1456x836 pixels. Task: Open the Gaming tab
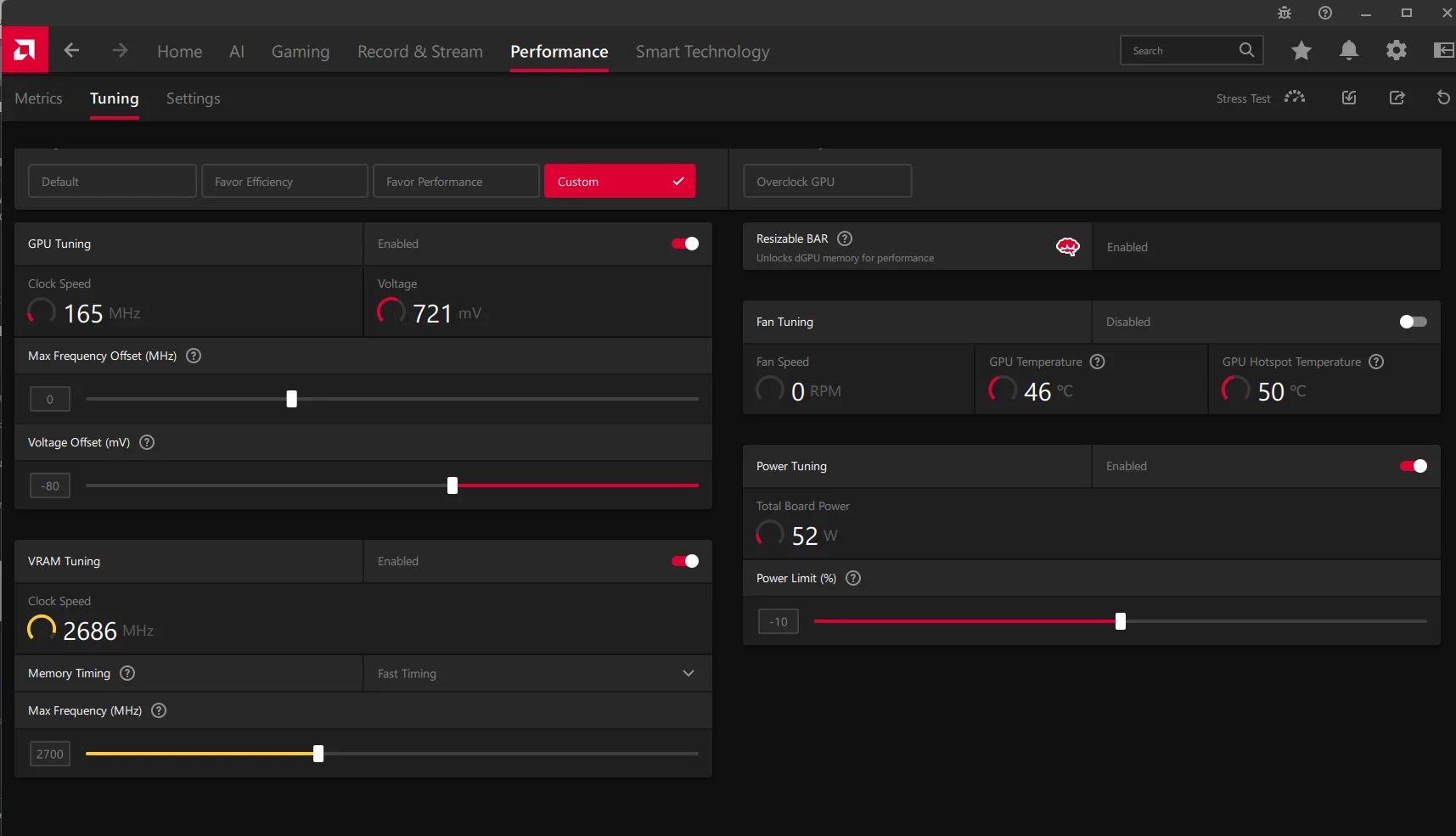click(301, 52)
